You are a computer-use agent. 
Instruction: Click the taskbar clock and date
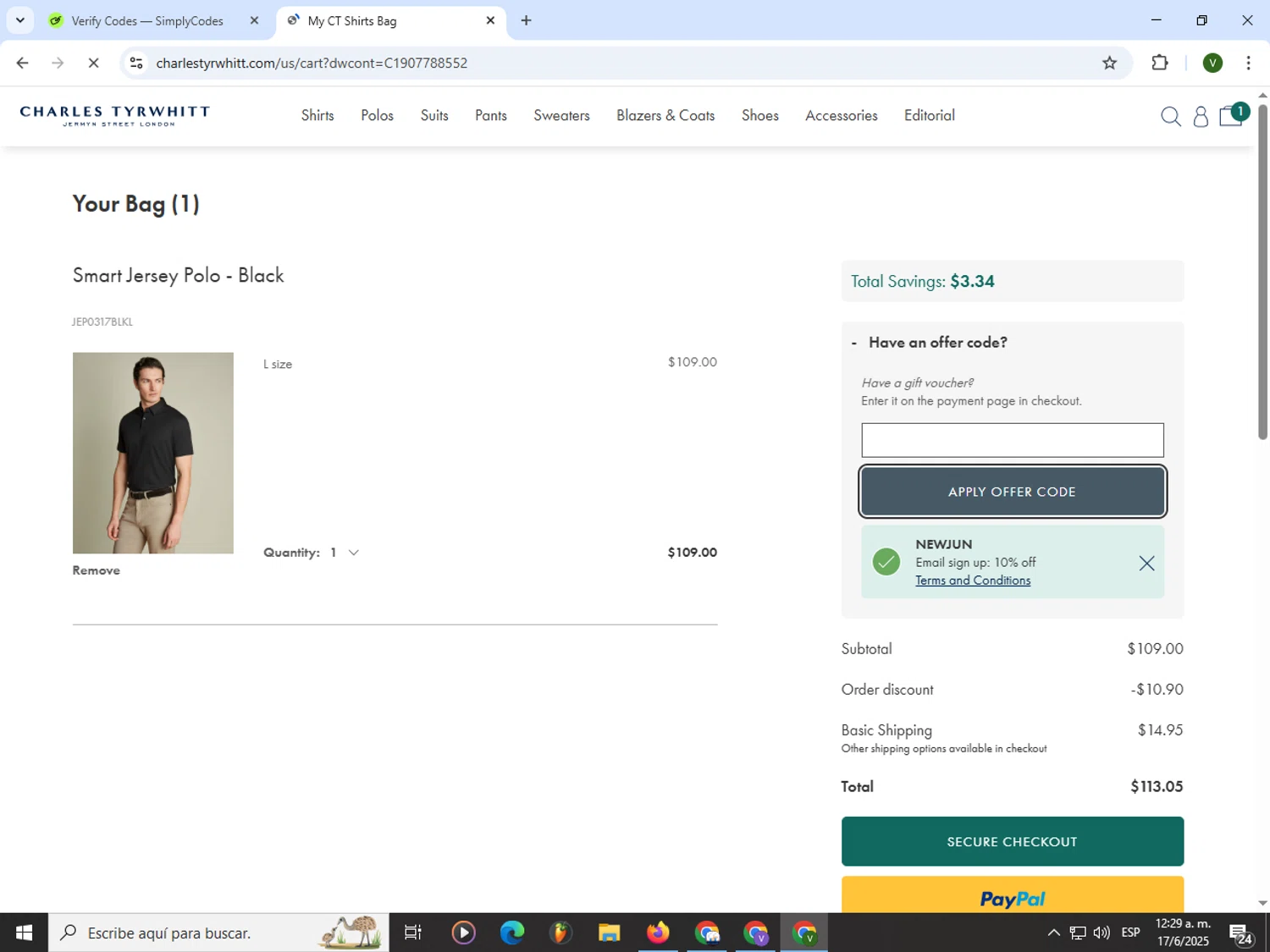click(x=1183, y=933)
